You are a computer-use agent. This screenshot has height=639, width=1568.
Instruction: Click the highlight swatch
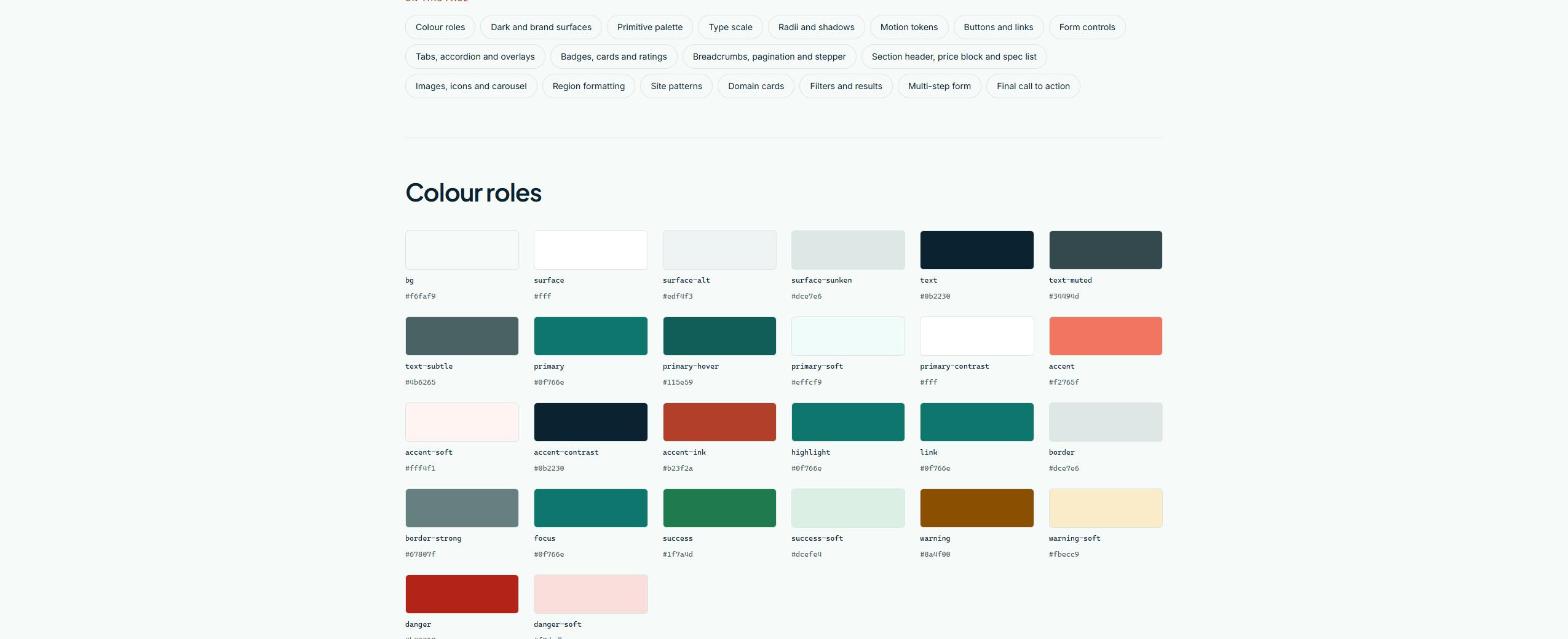point(848,422)
